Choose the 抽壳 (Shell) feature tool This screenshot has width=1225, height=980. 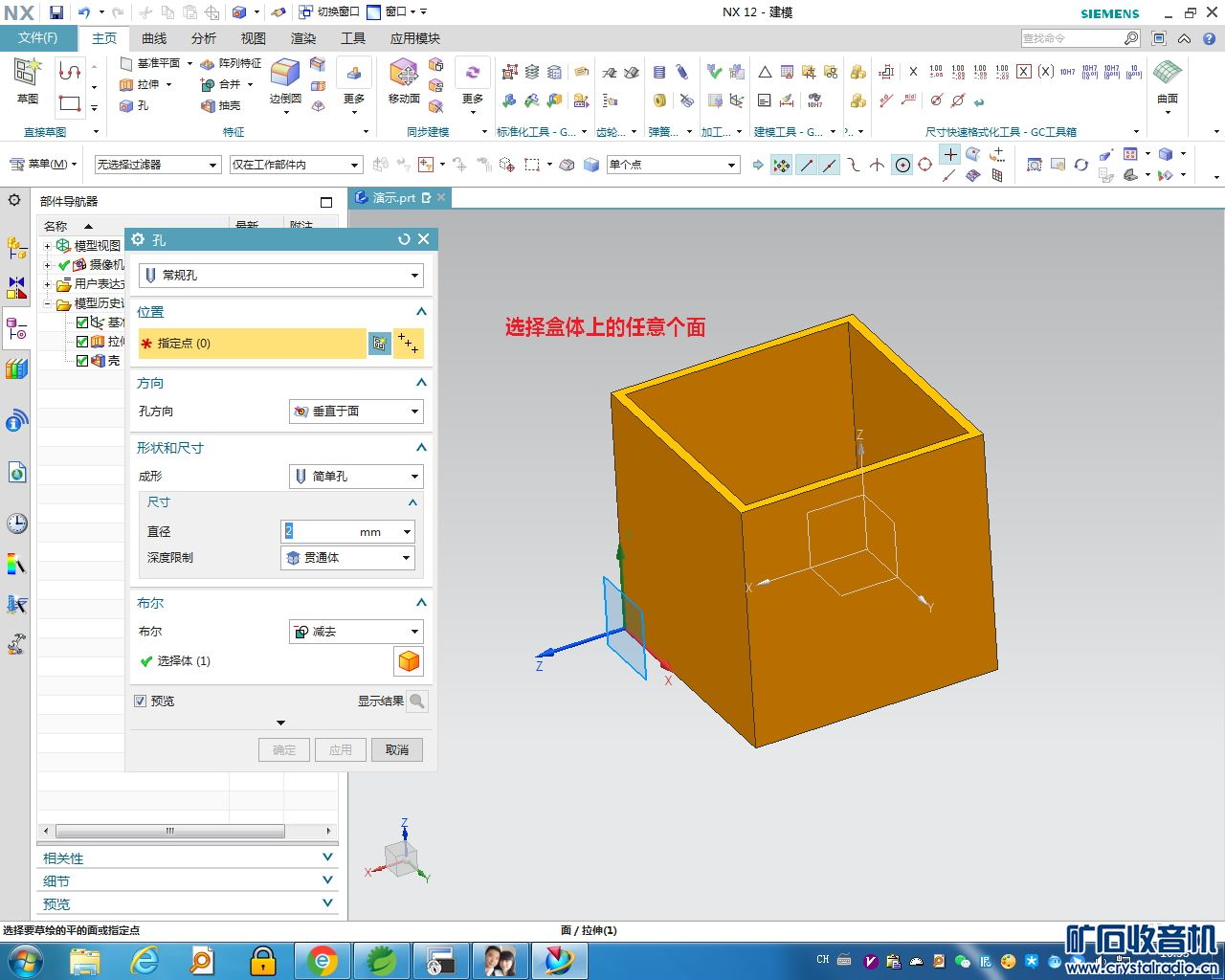click(221, 105)
